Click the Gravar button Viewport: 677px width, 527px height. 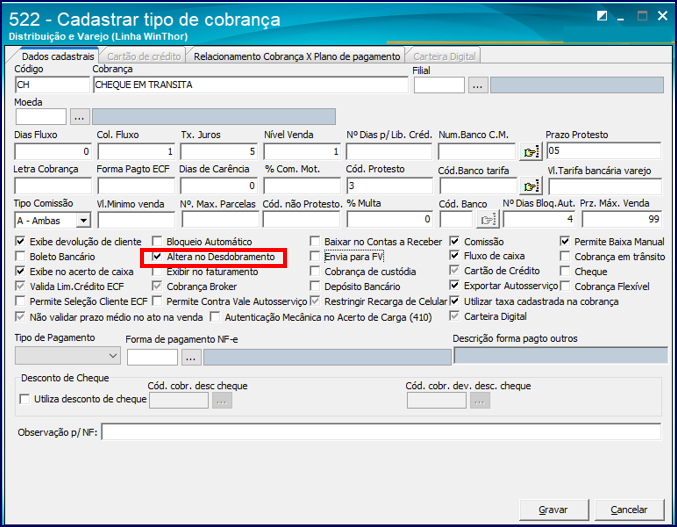[x=554, y=510]
